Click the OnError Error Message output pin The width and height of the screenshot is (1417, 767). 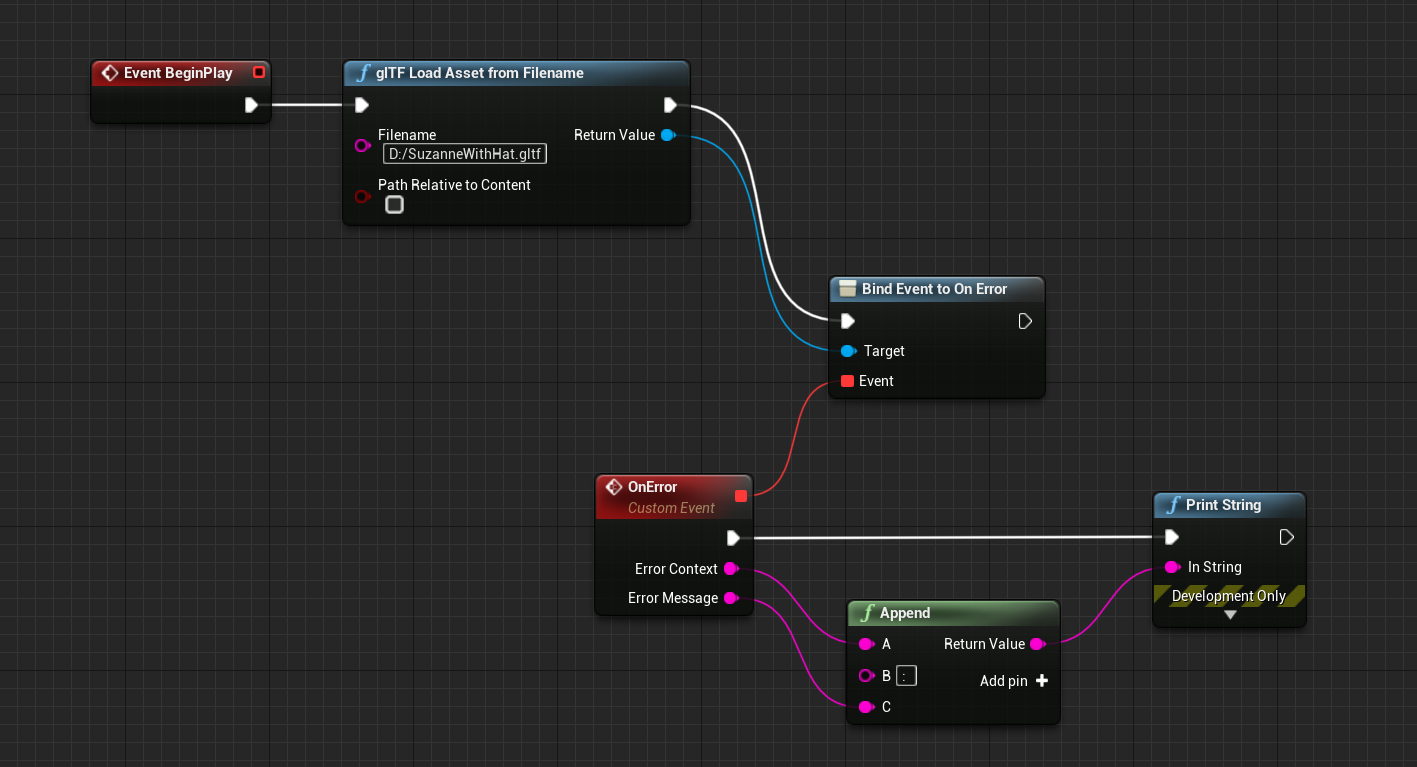point(731,598)
